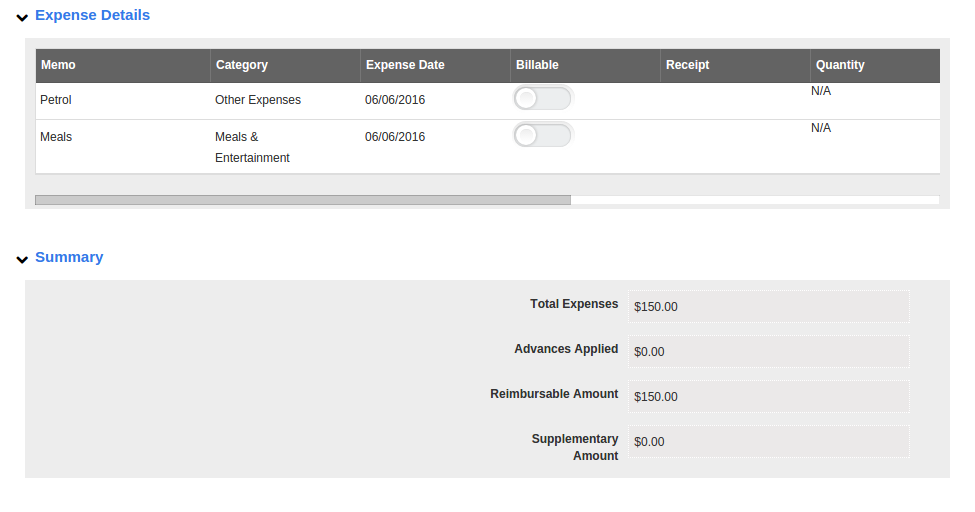
Task: Click the Expense Date column header
Action: [x=405, y=65]
